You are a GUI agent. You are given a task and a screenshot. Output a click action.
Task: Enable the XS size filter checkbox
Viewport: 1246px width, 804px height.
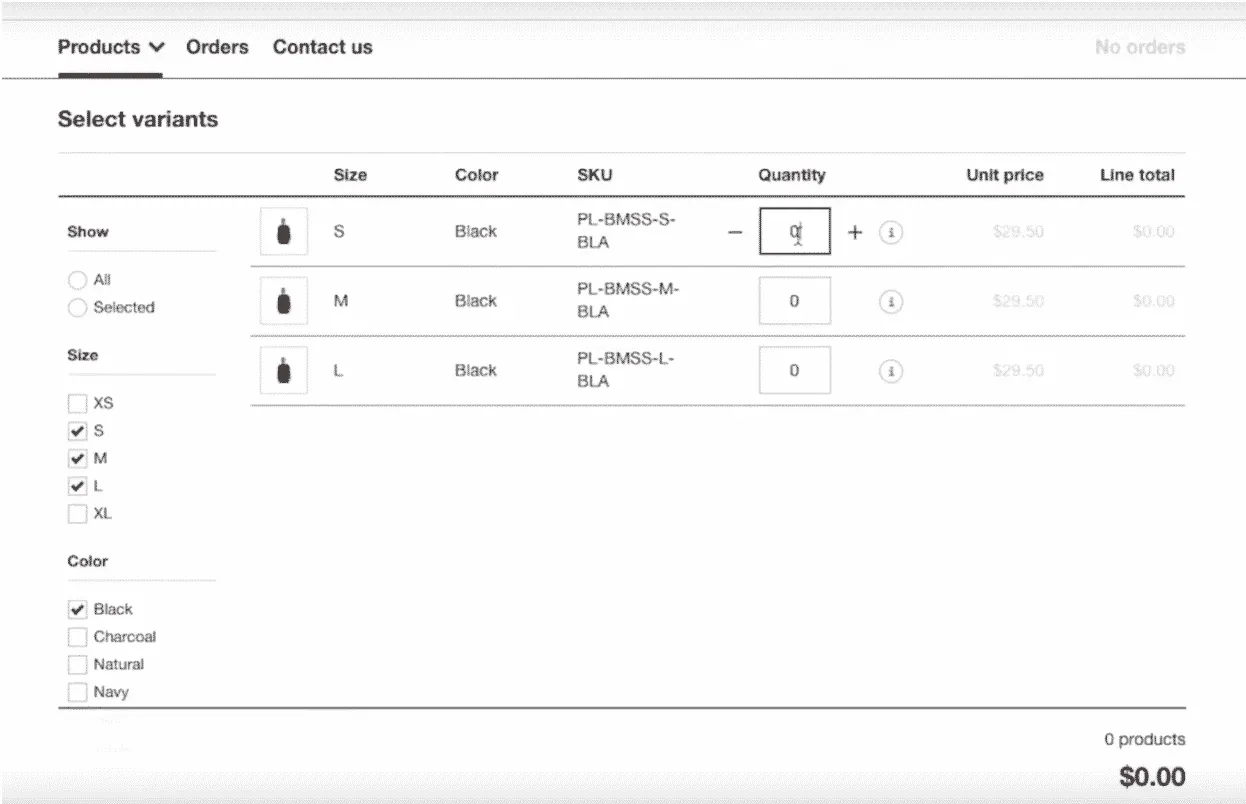coord(77,403)
